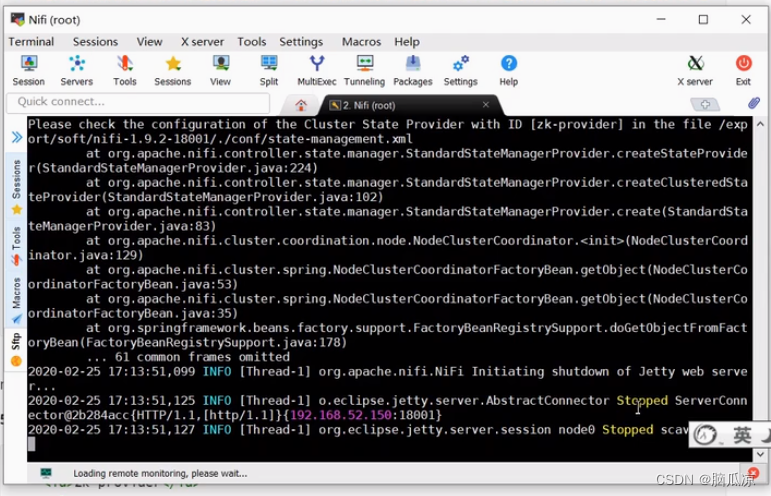Open the X server menu
This screenshot has width=771, height=496.
coord(202,42)
